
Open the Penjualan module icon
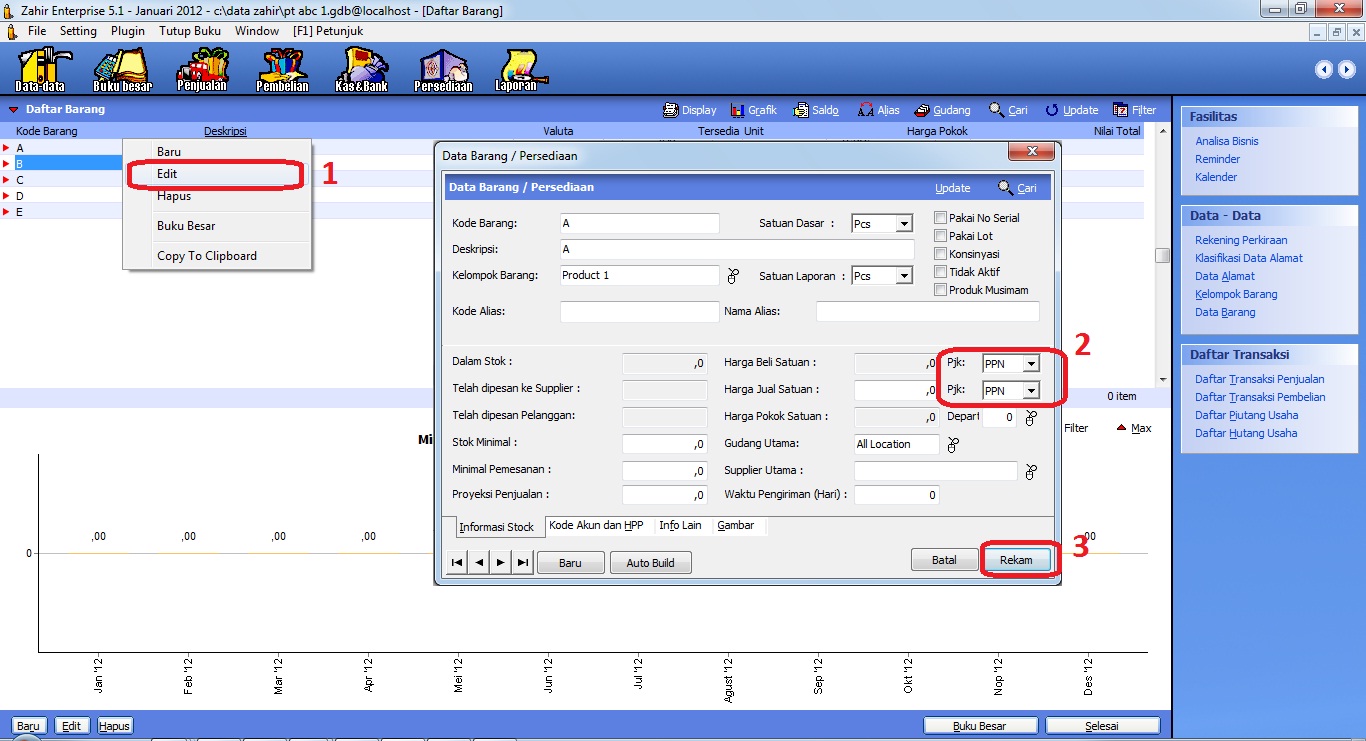[x=203, y=69]
